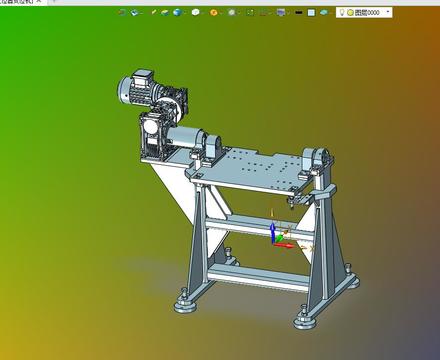Toggle the yellow circle layer status icon
This screenshot has height=360, width=440.
point(350,13)
